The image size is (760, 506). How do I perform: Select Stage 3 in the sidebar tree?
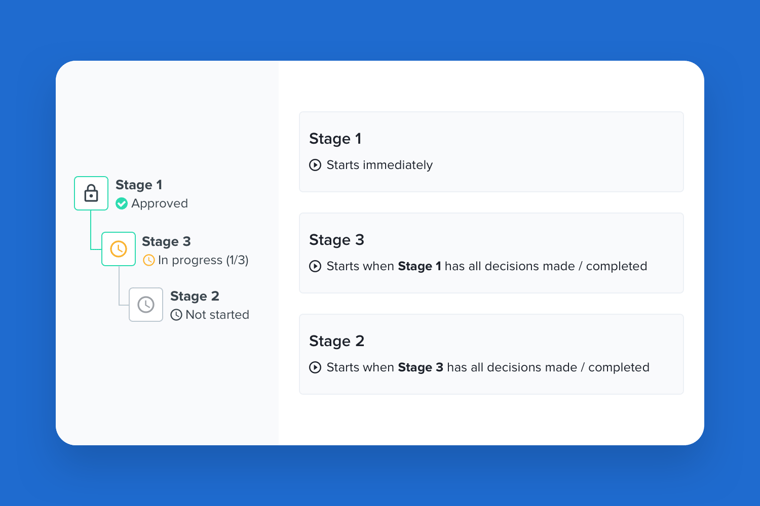click(166, 241)
